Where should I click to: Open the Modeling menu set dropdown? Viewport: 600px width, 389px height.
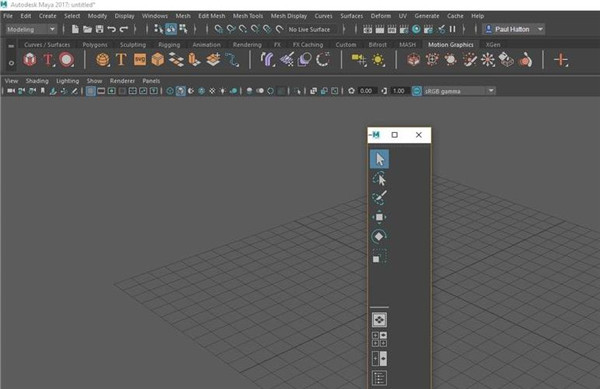pos(31,29)
